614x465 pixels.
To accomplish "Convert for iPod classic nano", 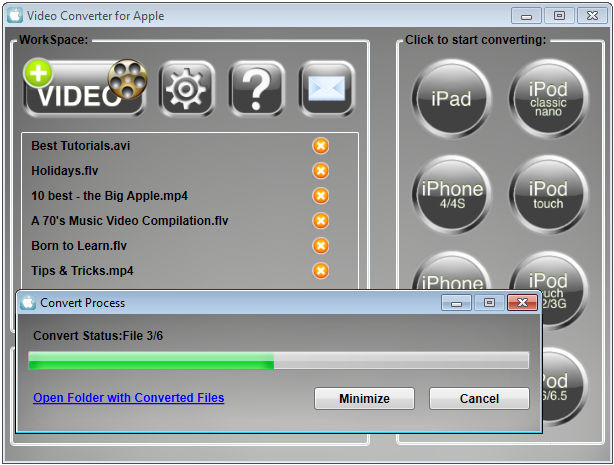I will 548,98.
